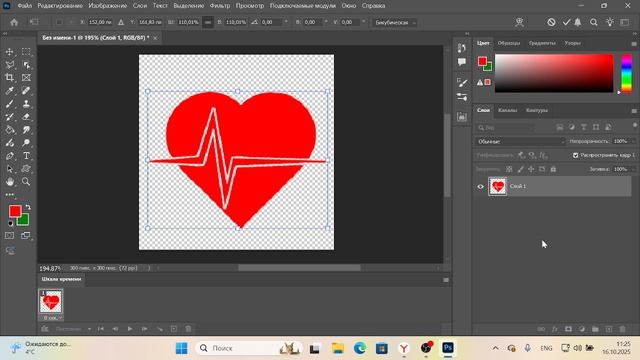640x360 pixels.
Task: Select the Clone Stamp tool
Action: (x=26, y=104)
